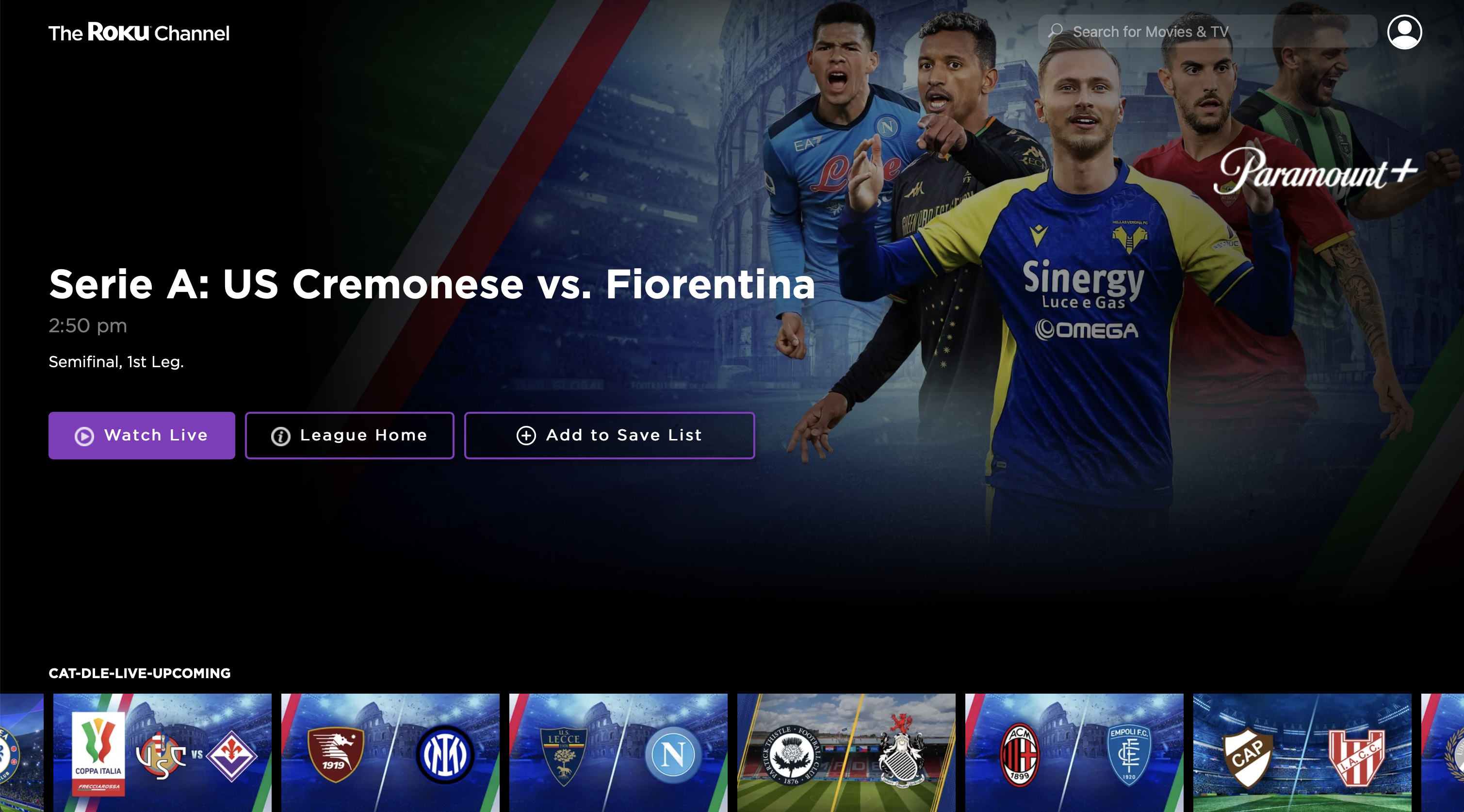The width and height of the screenshot is (1464, 812).
Task: Open the Lecce vs Napoli match tile
Action: [618, 752]
